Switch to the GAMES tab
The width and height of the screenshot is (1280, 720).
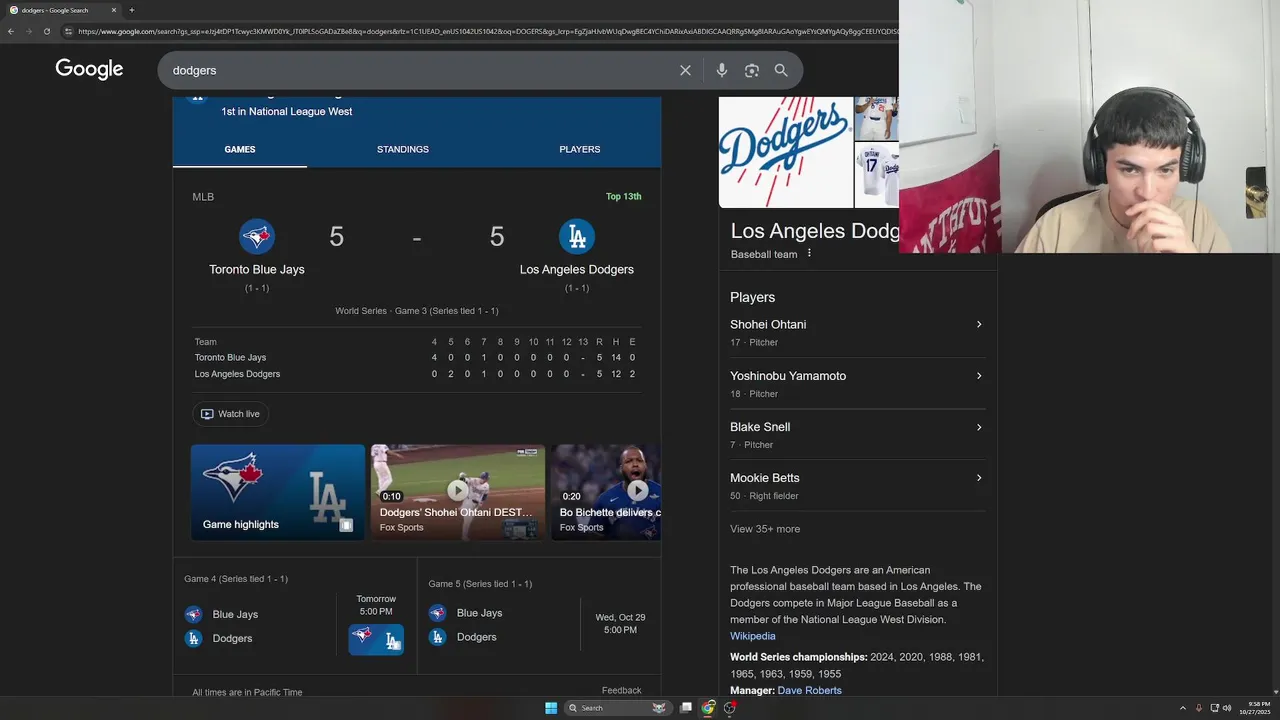coord(240,149)
